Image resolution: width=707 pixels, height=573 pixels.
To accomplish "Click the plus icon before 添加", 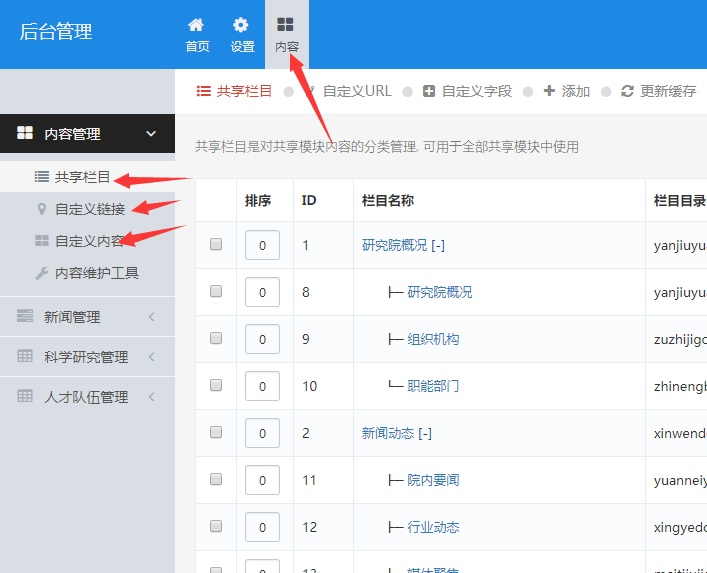I will coord(549,91).
